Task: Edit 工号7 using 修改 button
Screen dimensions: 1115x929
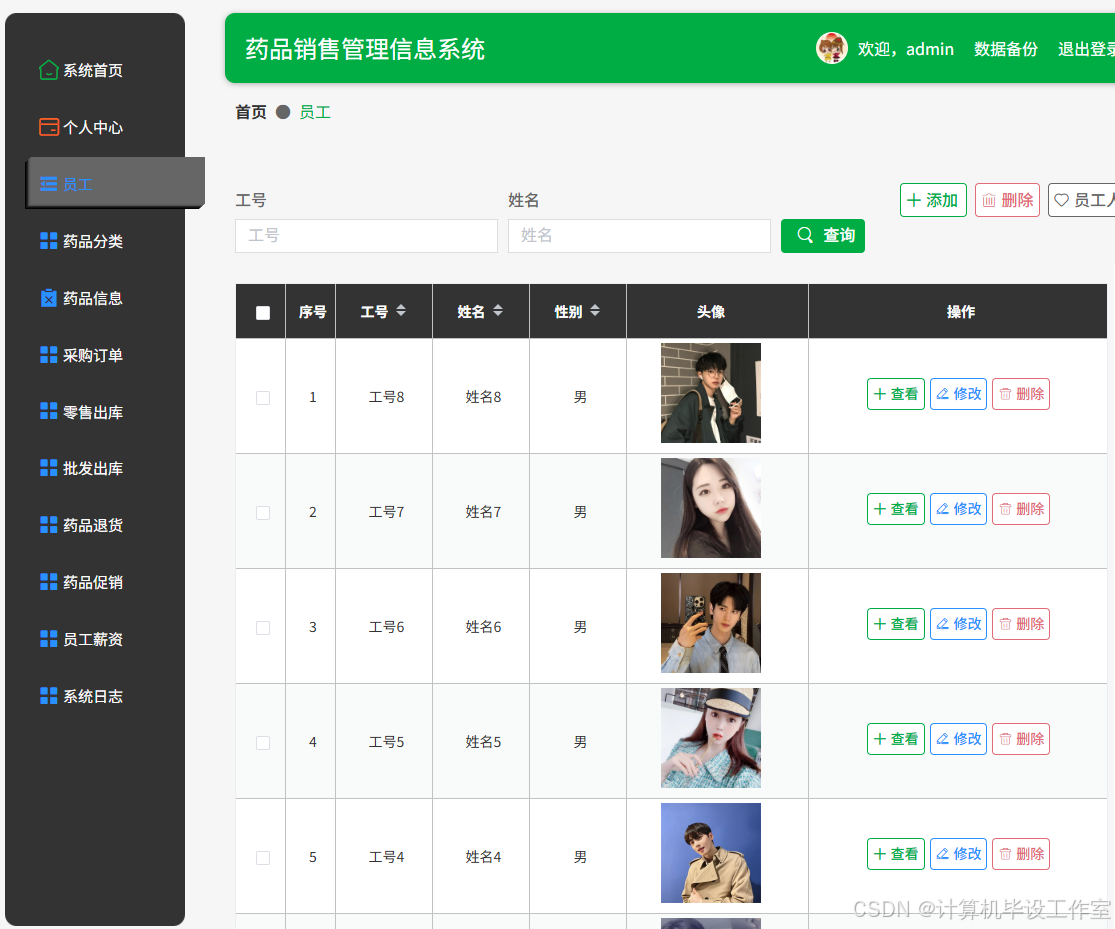Action: point(959,509)
